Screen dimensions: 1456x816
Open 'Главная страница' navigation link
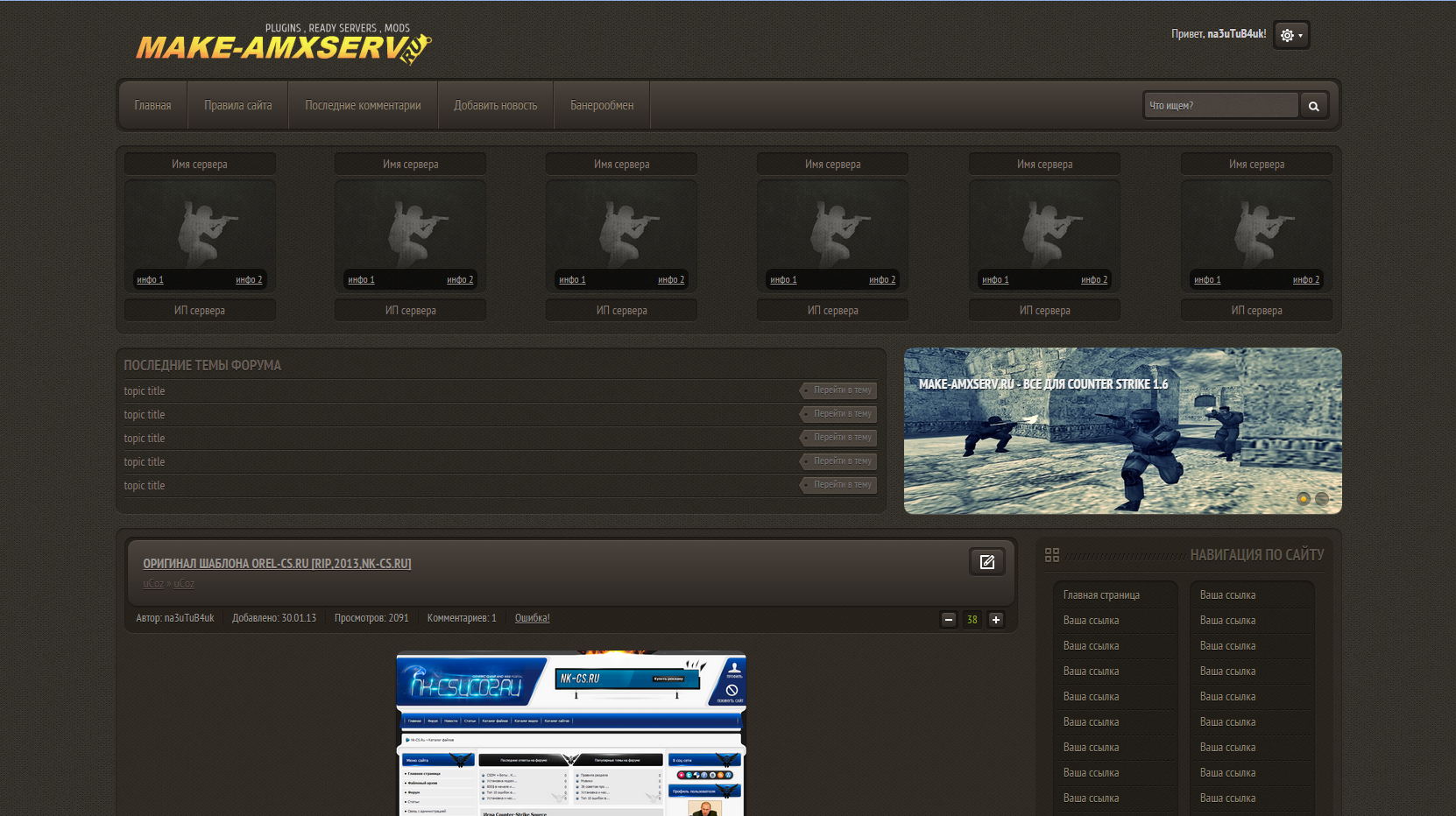coord(1101,595)
